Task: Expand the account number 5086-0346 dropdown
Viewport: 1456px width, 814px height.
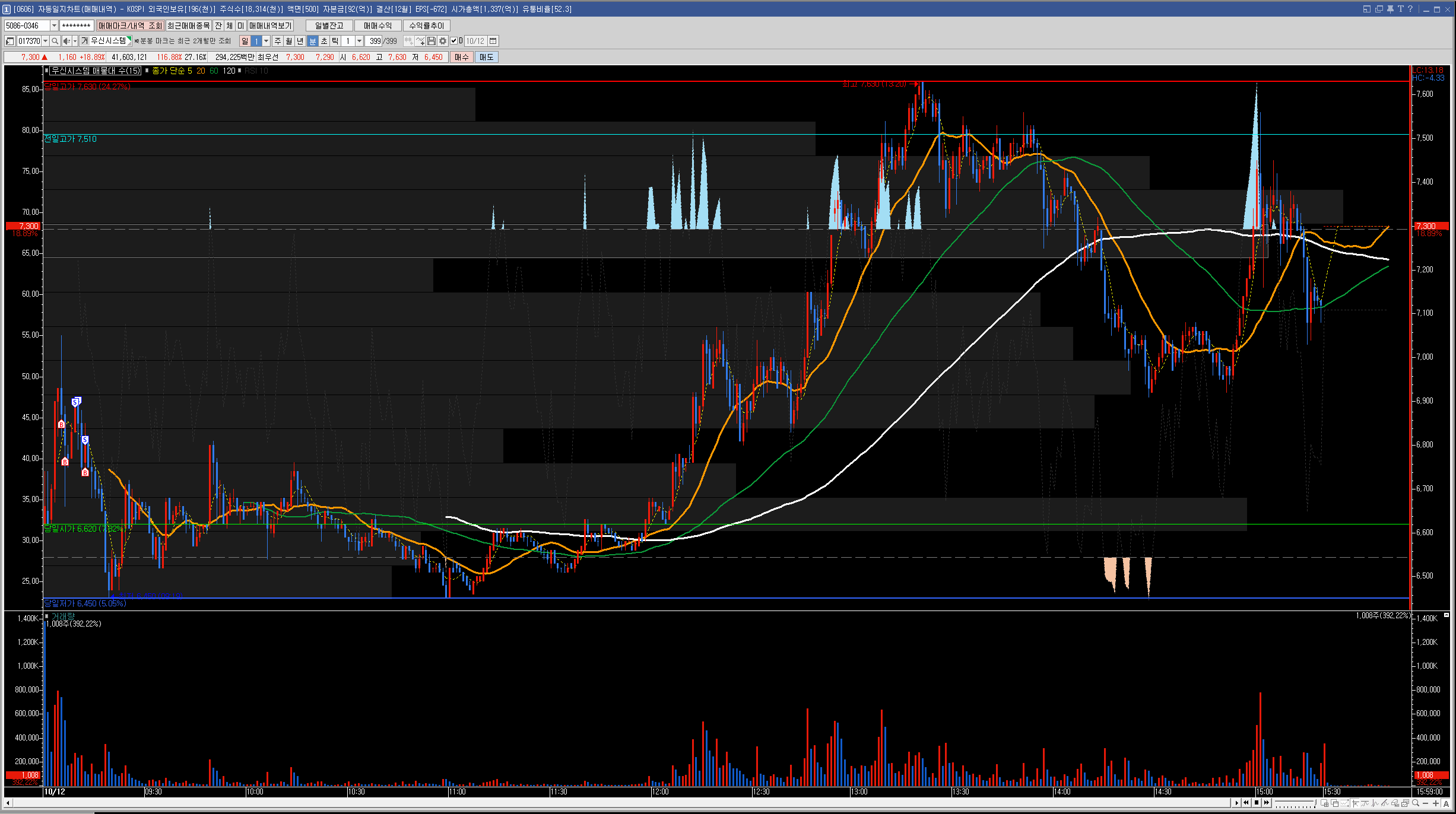Action: (x=54, y=26)
